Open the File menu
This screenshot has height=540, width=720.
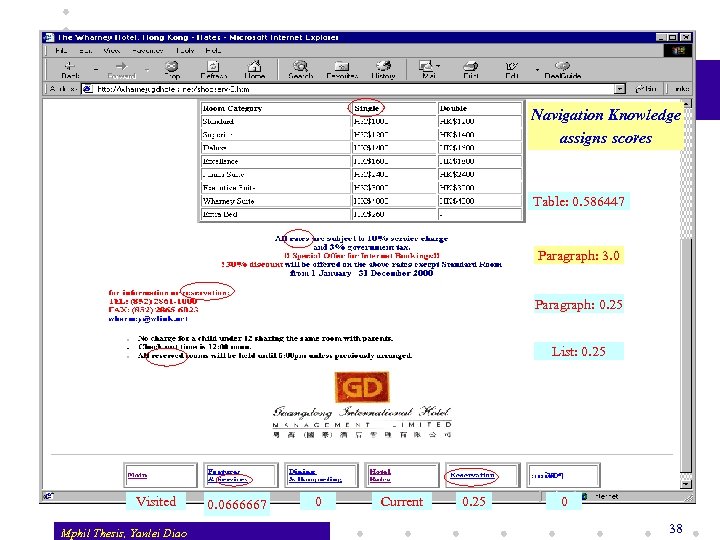61,51
